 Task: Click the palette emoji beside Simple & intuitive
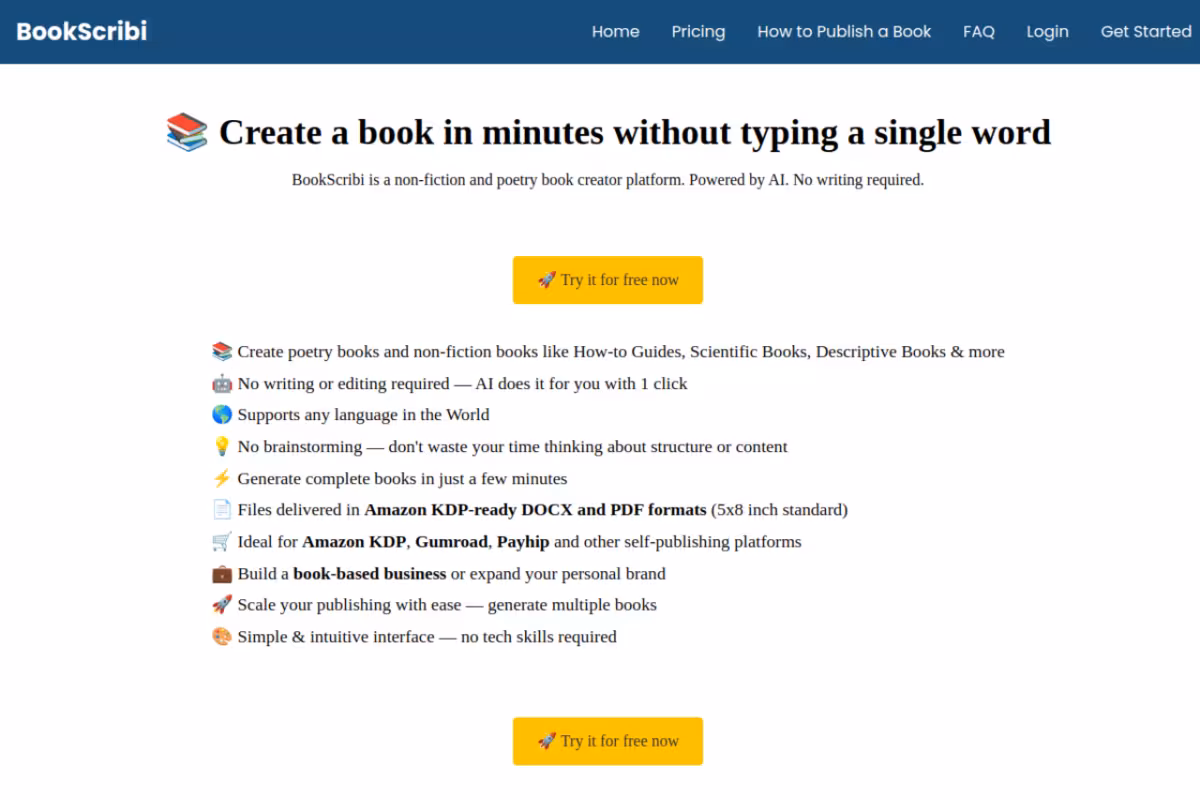click(x=222, y=636)
